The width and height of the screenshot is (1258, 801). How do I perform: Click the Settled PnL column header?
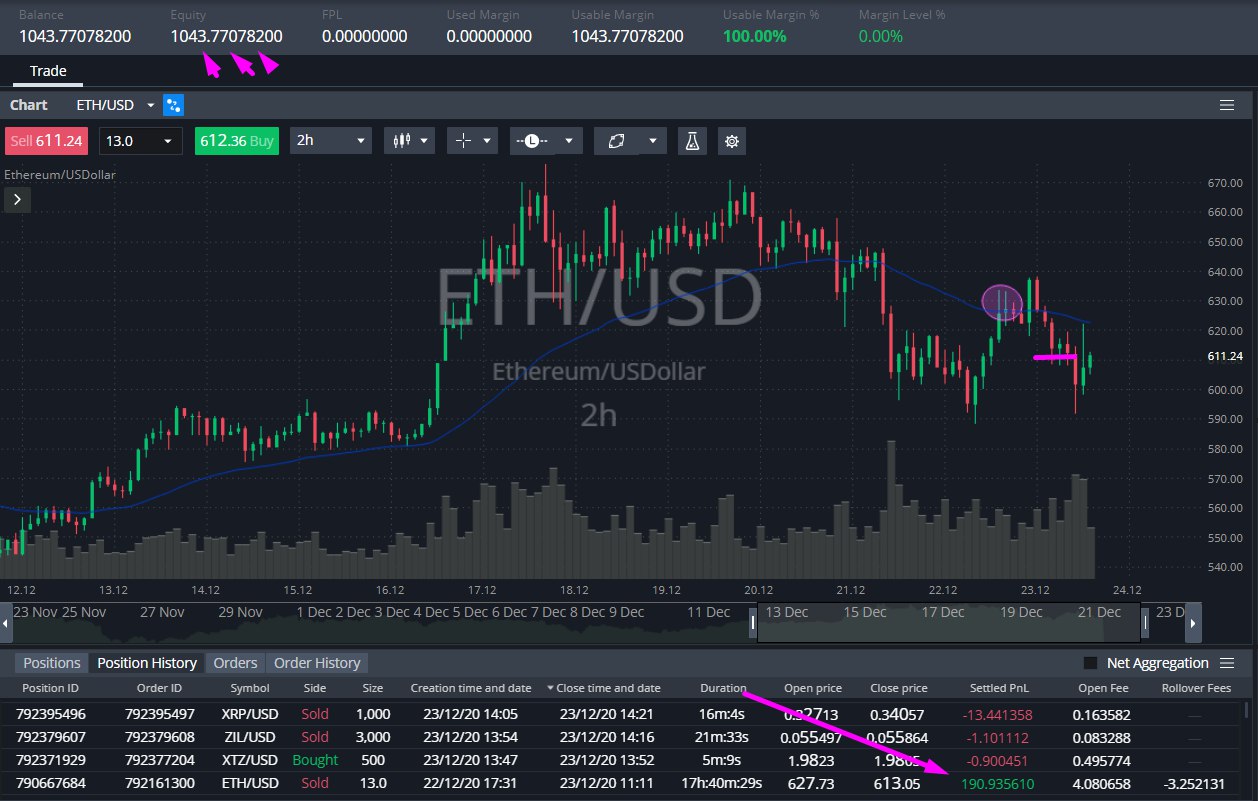[999, 688]
